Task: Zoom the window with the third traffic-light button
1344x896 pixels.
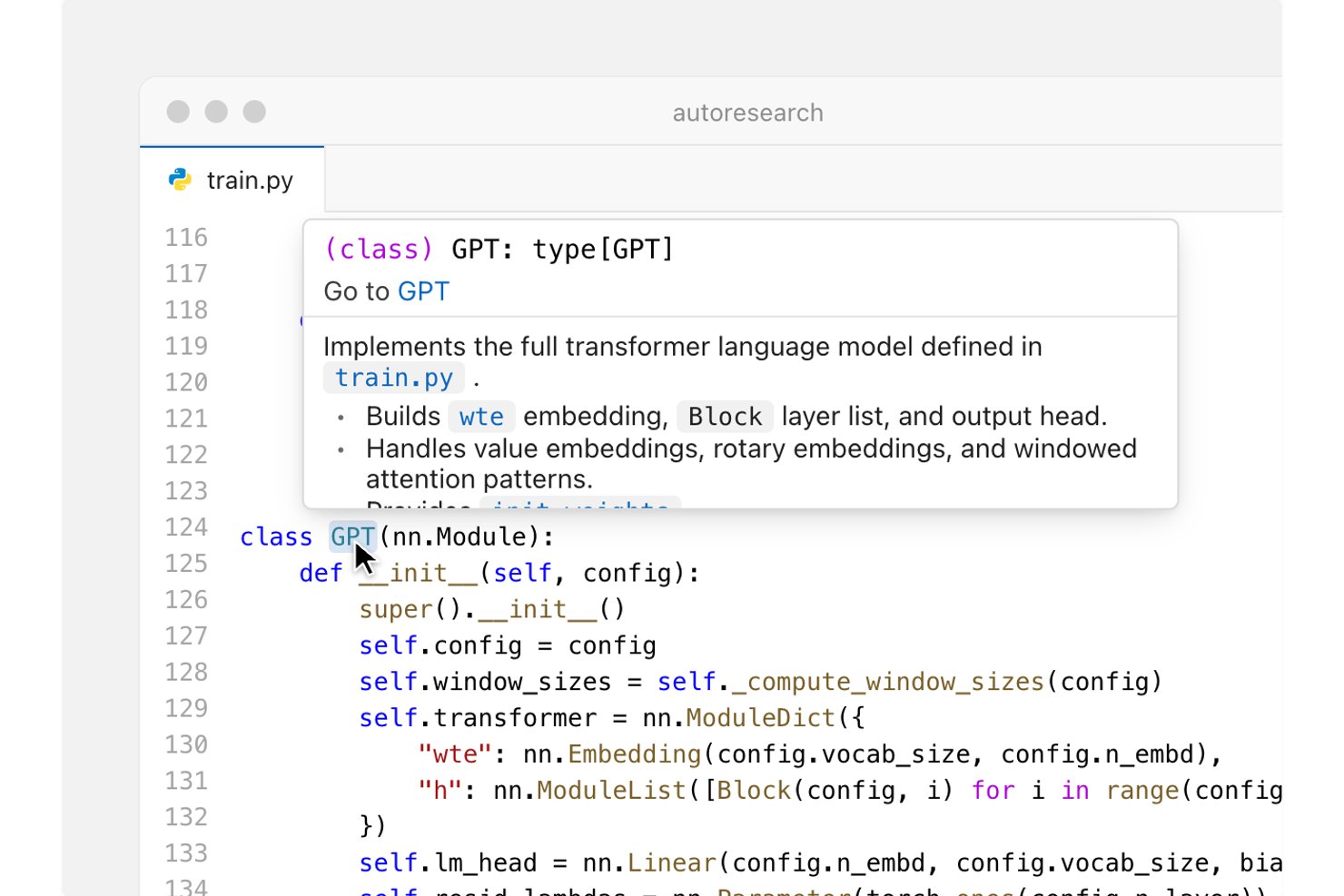Action: 254,112
